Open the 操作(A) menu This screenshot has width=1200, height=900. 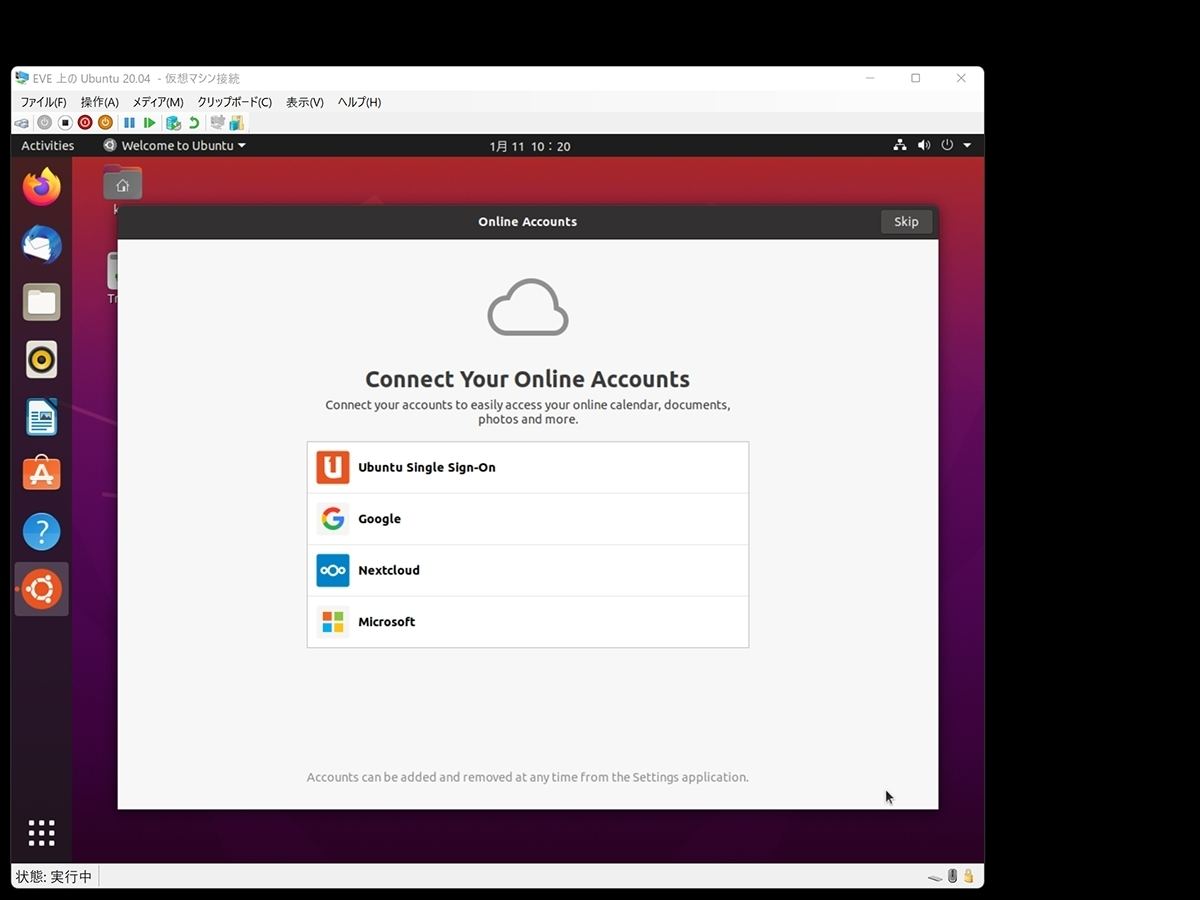[100, 102]
